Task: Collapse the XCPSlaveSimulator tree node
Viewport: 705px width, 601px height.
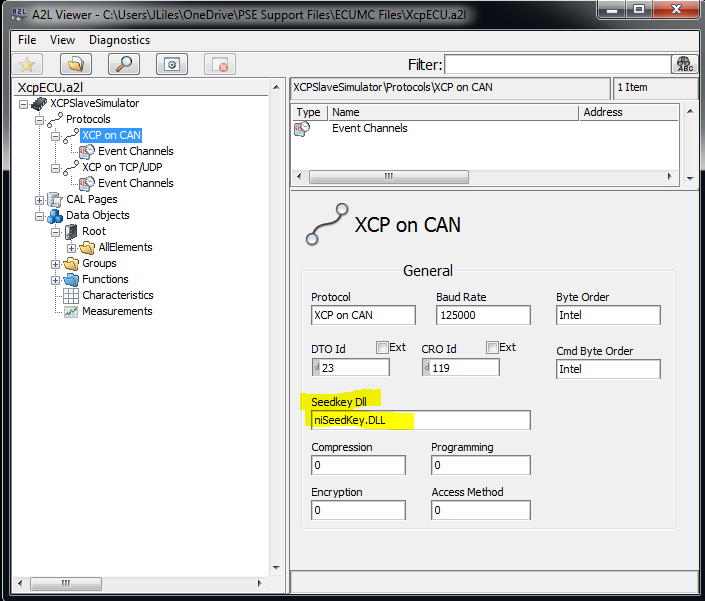Action: coord(23,104)
